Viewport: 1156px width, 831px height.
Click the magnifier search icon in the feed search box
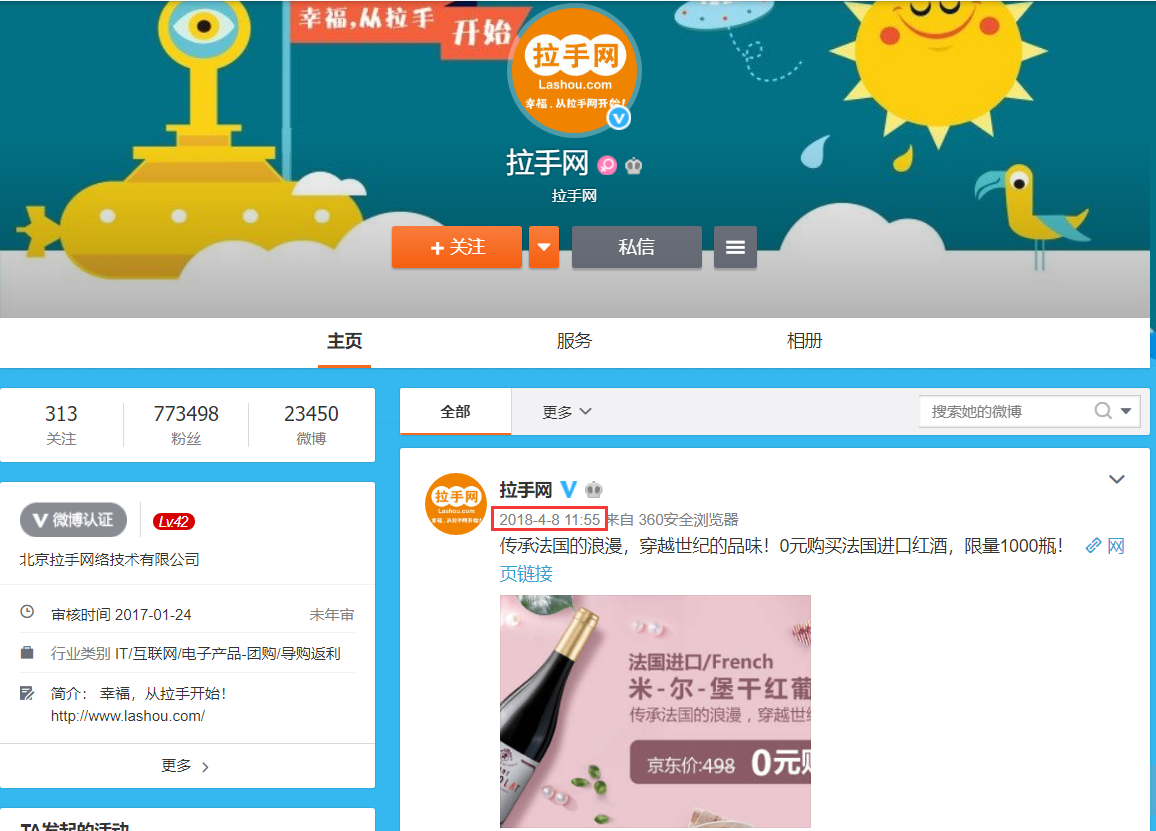coord(1103,411)
